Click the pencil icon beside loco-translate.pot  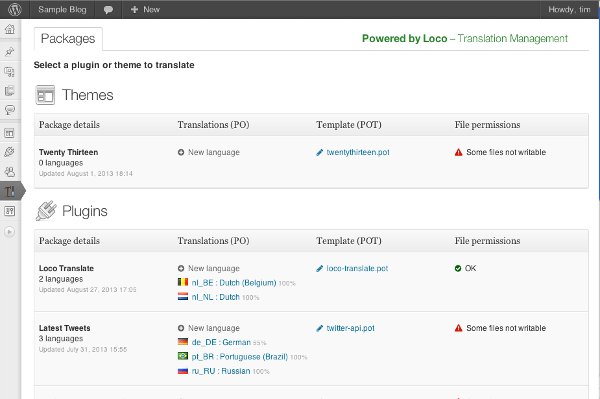[320, 269]
